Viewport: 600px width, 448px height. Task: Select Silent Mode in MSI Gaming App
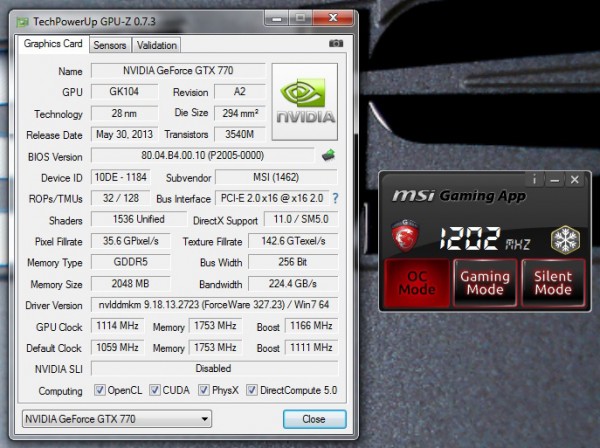coord(553,283)
